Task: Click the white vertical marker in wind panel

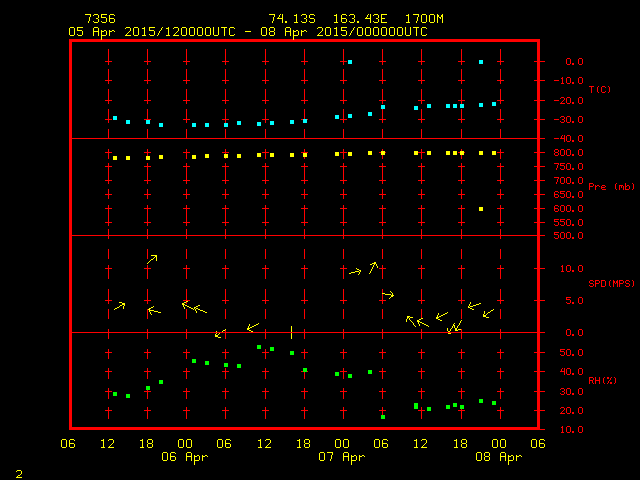Action: [291, 332]
